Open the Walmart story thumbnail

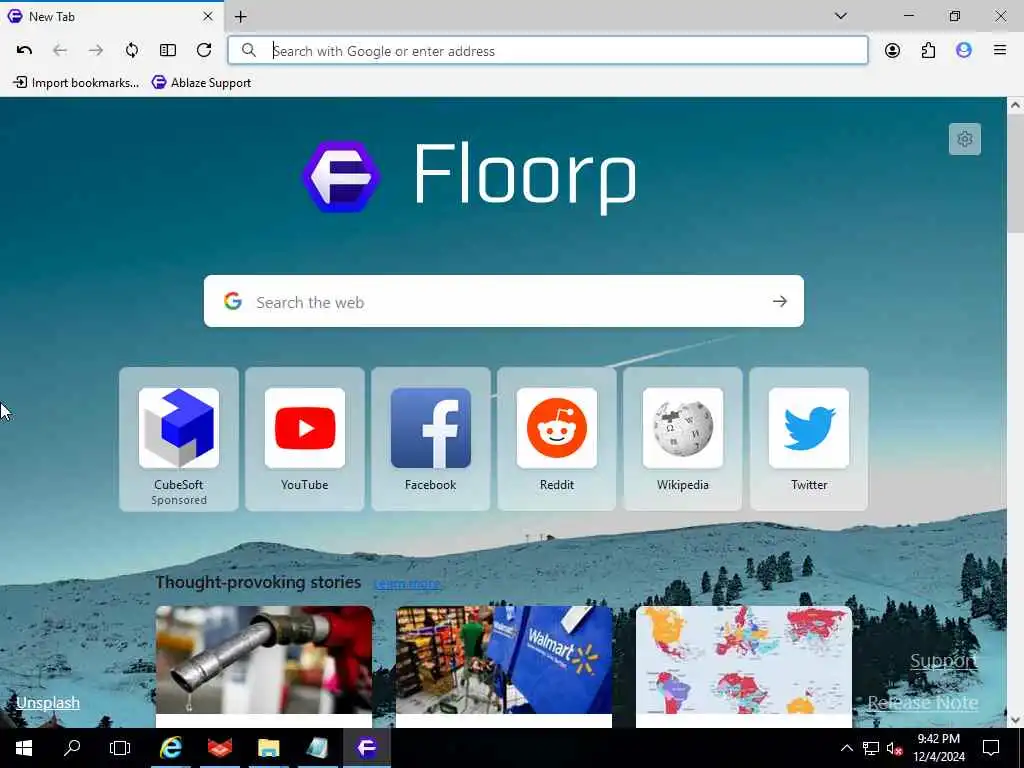point(504,660)
